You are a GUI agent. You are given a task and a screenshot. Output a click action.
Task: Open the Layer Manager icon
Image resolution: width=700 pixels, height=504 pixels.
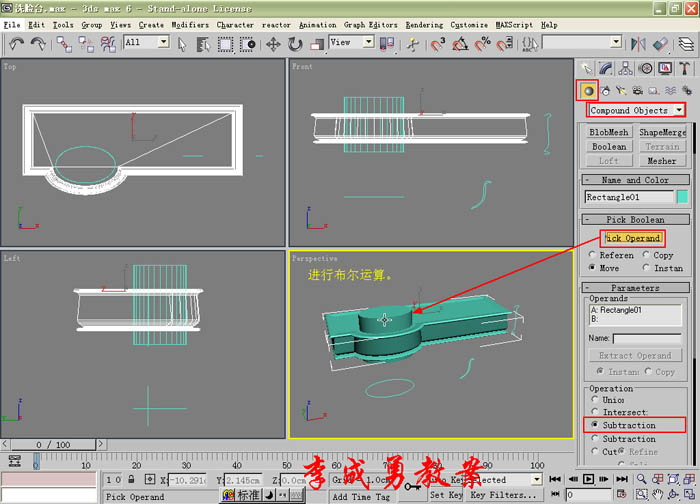[x=686, y=44]
